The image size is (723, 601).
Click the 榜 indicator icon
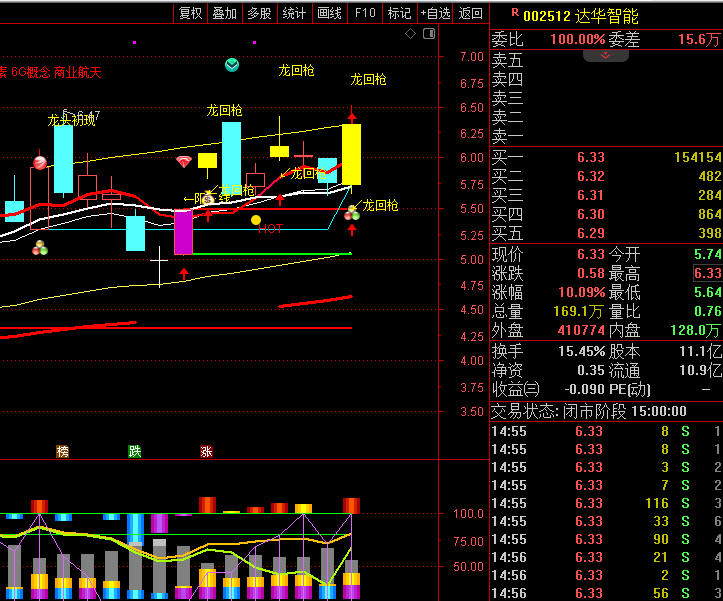[63, 451]
